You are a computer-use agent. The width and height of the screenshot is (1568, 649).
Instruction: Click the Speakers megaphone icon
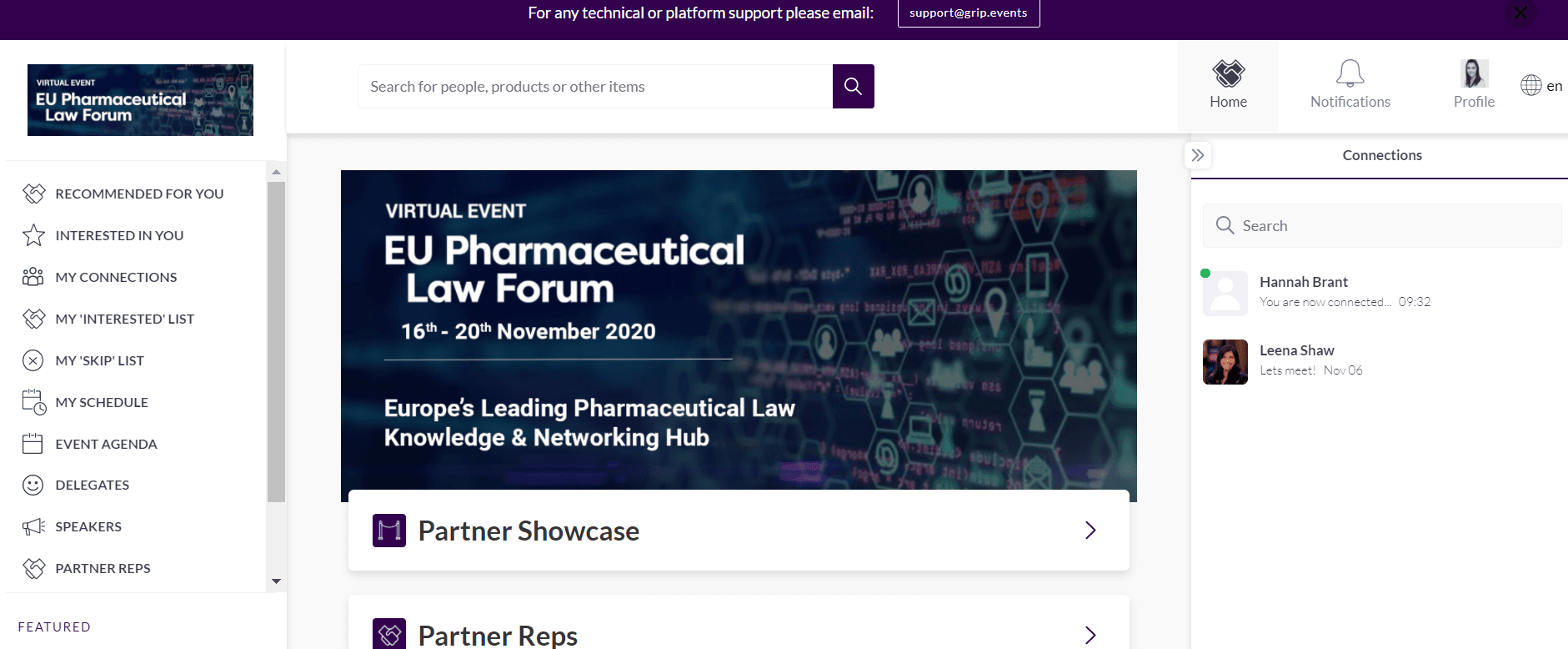[x=33, y=526]
